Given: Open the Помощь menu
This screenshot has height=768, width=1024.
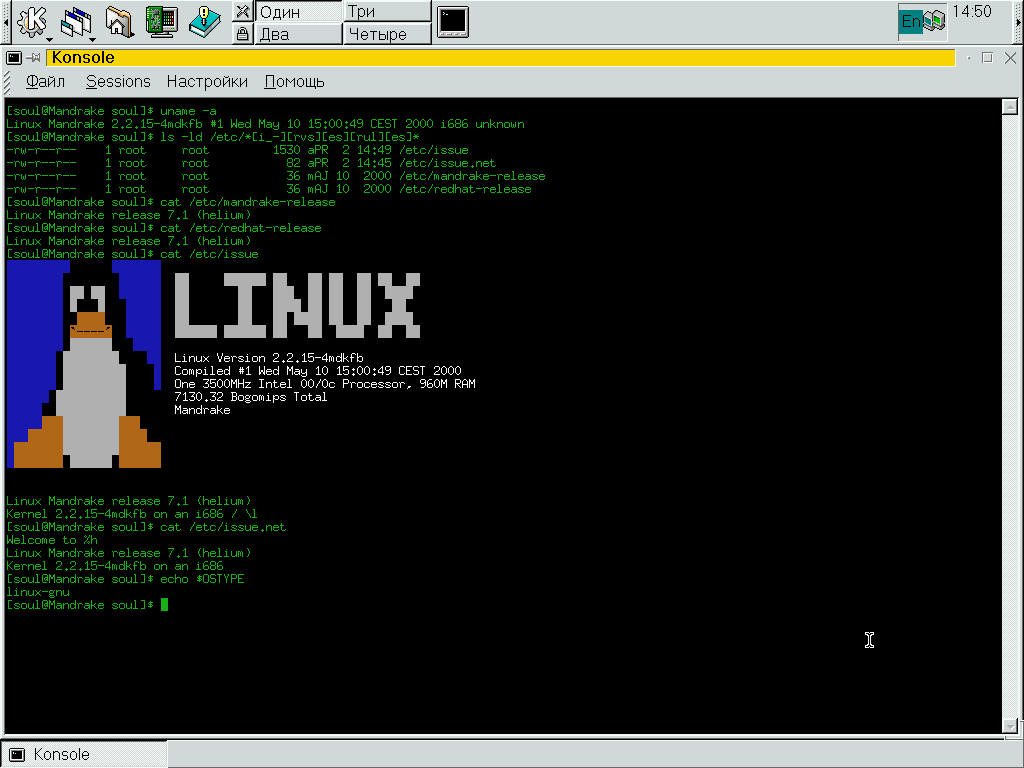Looking at the screenshot, I should (x=295, y=82).
